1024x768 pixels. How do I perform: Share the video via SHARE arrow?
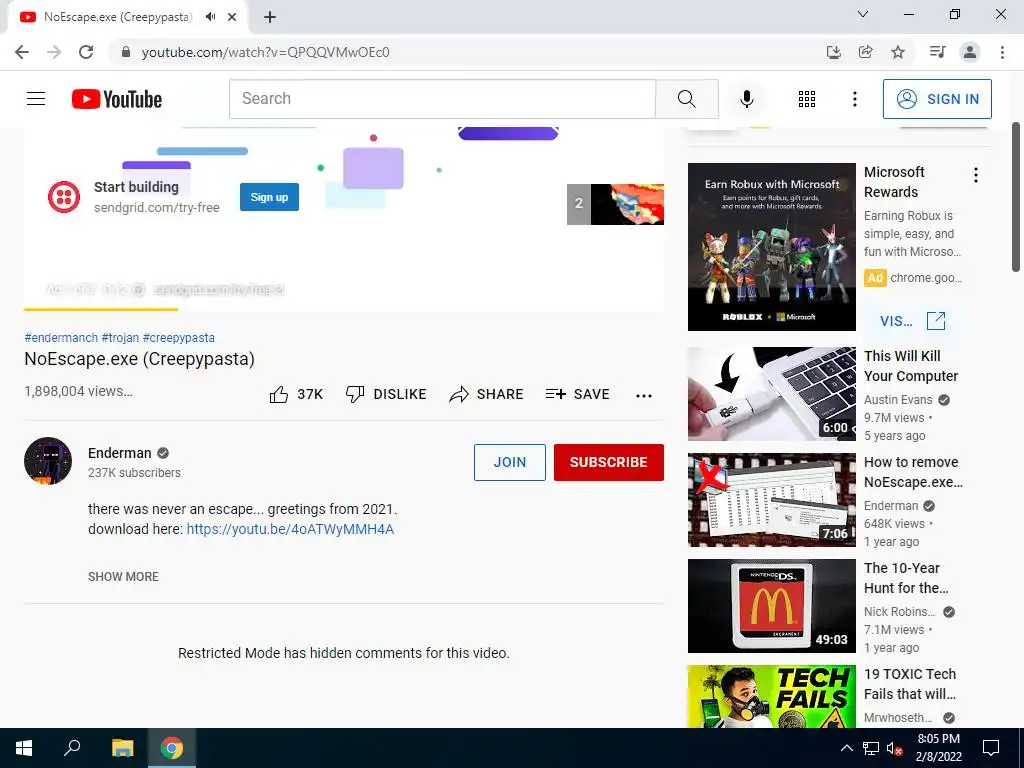487,394
